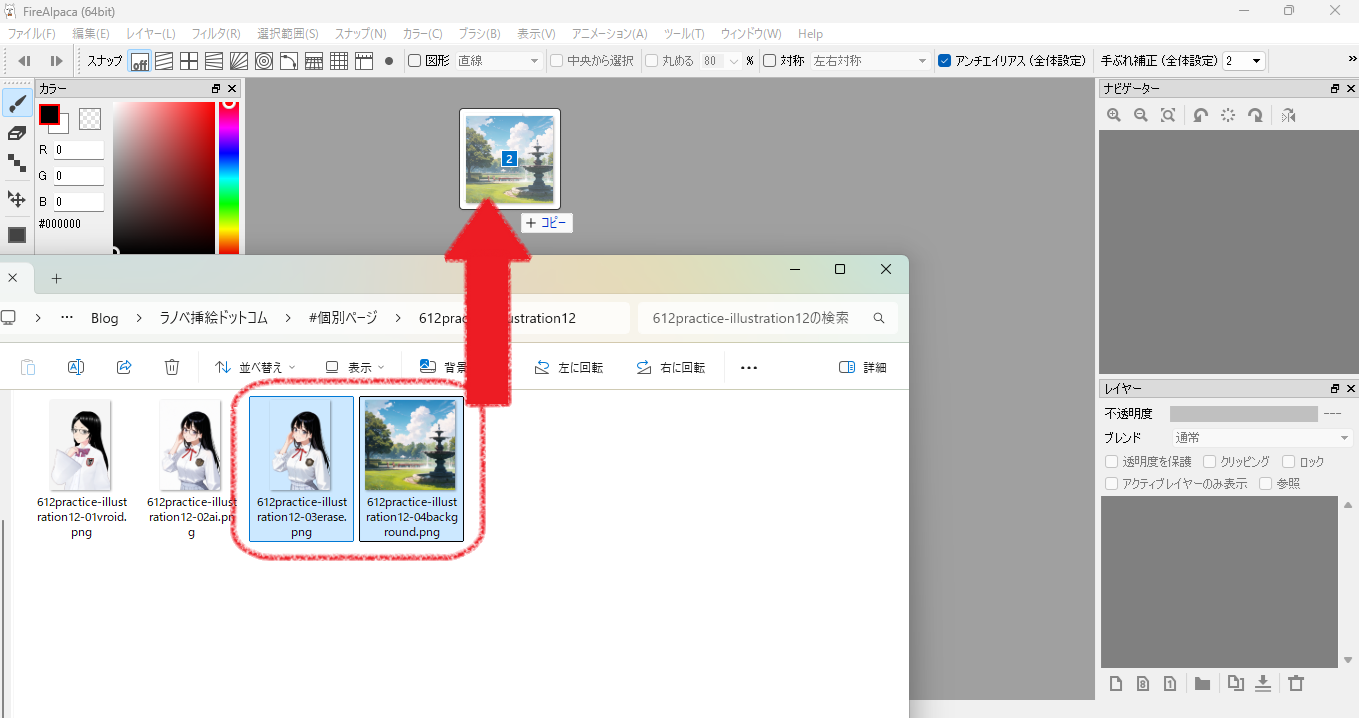1359x718 pixels.
Task: Disable the anti-aliasing checkbox
Action: [x=945, y=61]
